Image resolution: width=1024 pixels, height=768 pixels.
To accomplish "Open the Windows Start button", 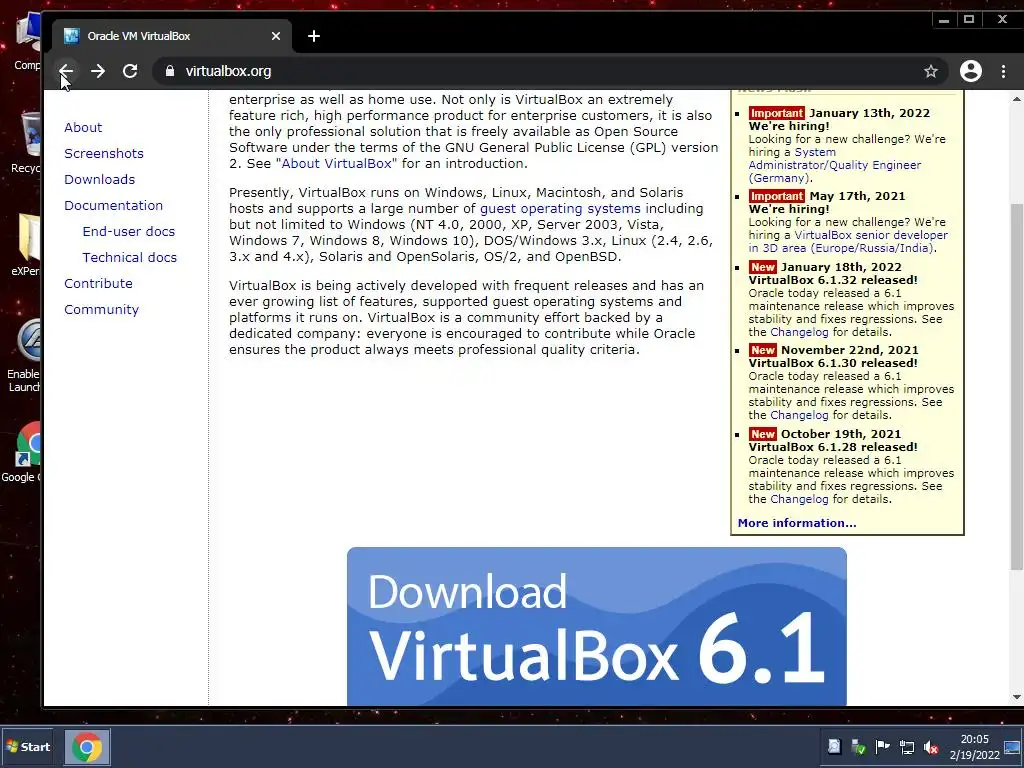I will 27,746.
